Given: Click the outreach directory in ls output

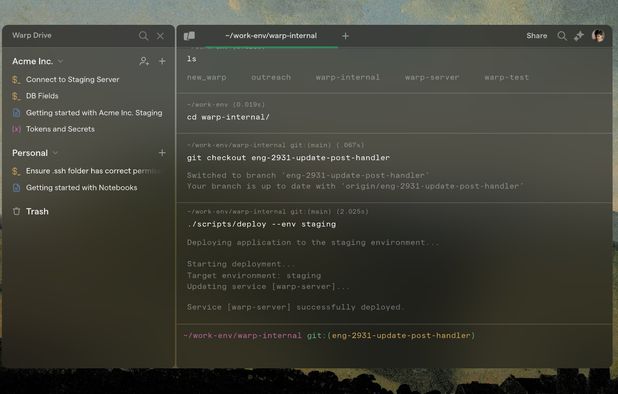Looking at the screenshot, I should tap(271, 77).
